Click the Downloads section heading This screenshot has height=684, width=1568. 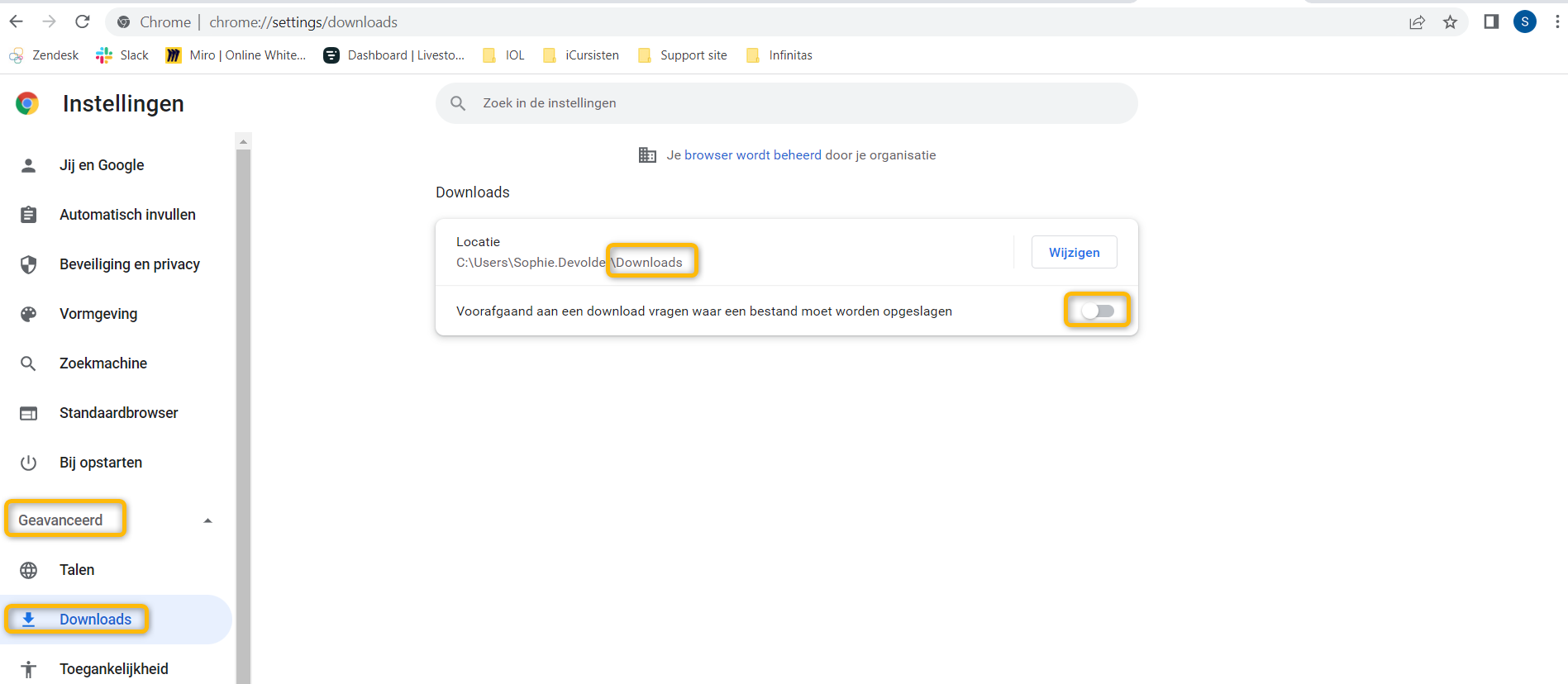[473, 192]
